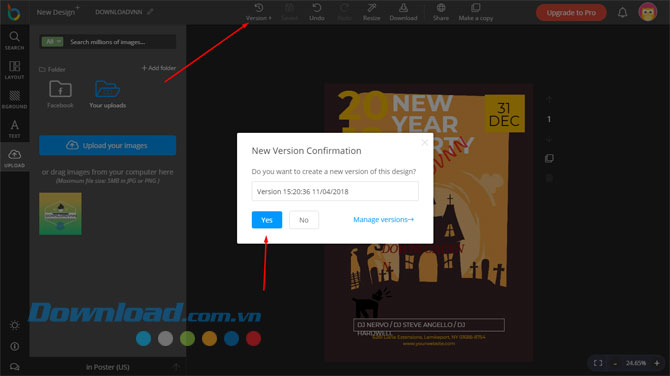The image size is (670, 376).
Task: Click the fit to screen icon
Action: click(598, 363)
